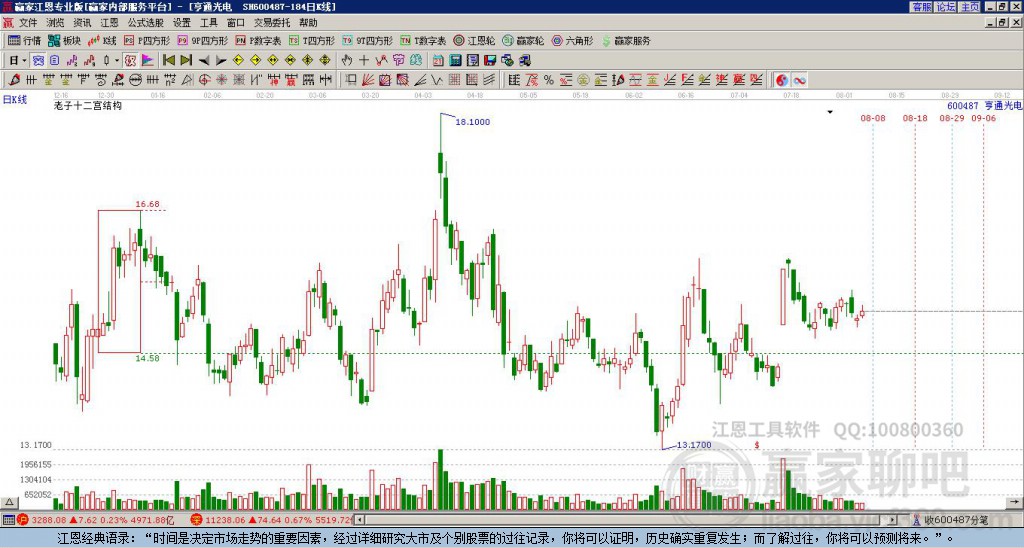This screenshot has height=548, width=1024.
Task: Click the 13.1700 low price label
Action: point(694,445)
